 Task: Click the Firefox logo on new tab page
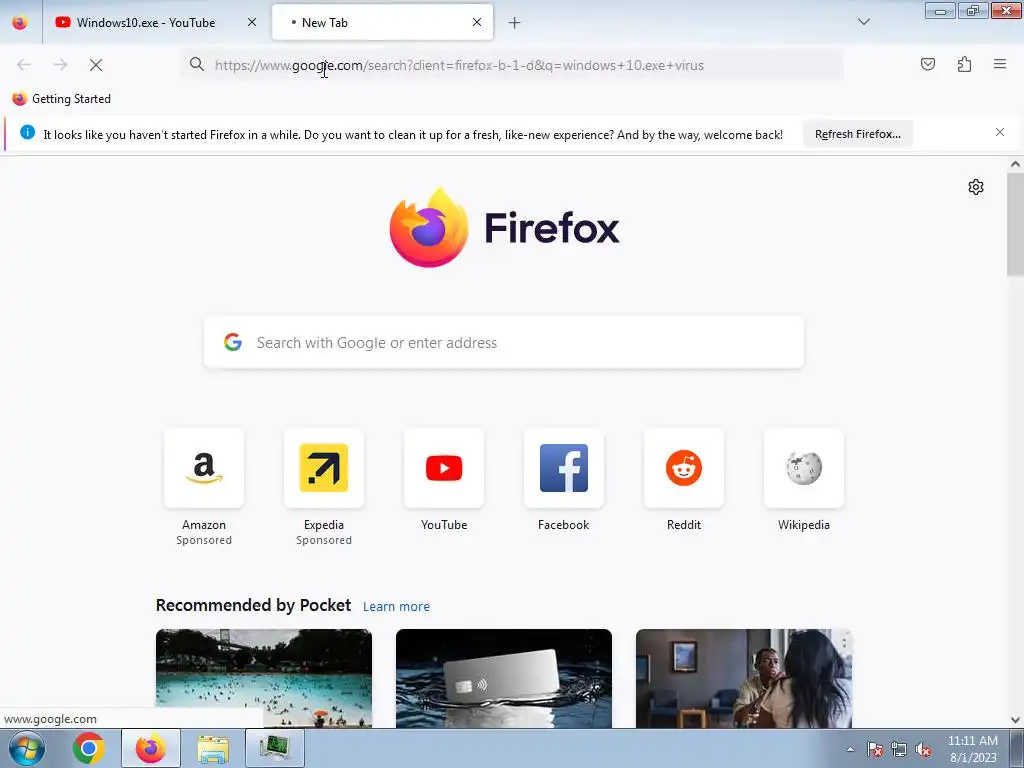(504, 228)
